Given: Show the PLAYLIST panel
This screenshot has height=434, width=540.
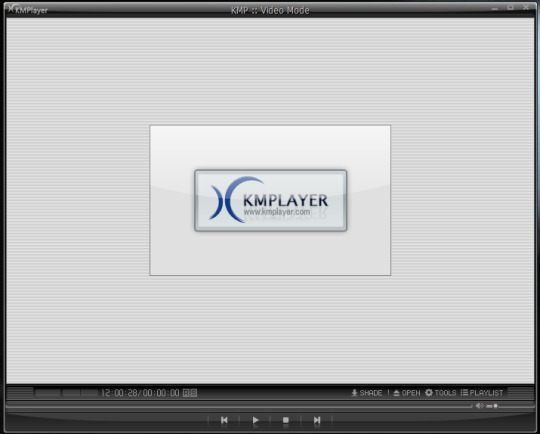Looking at the screenshot, I should pos(482,393).
